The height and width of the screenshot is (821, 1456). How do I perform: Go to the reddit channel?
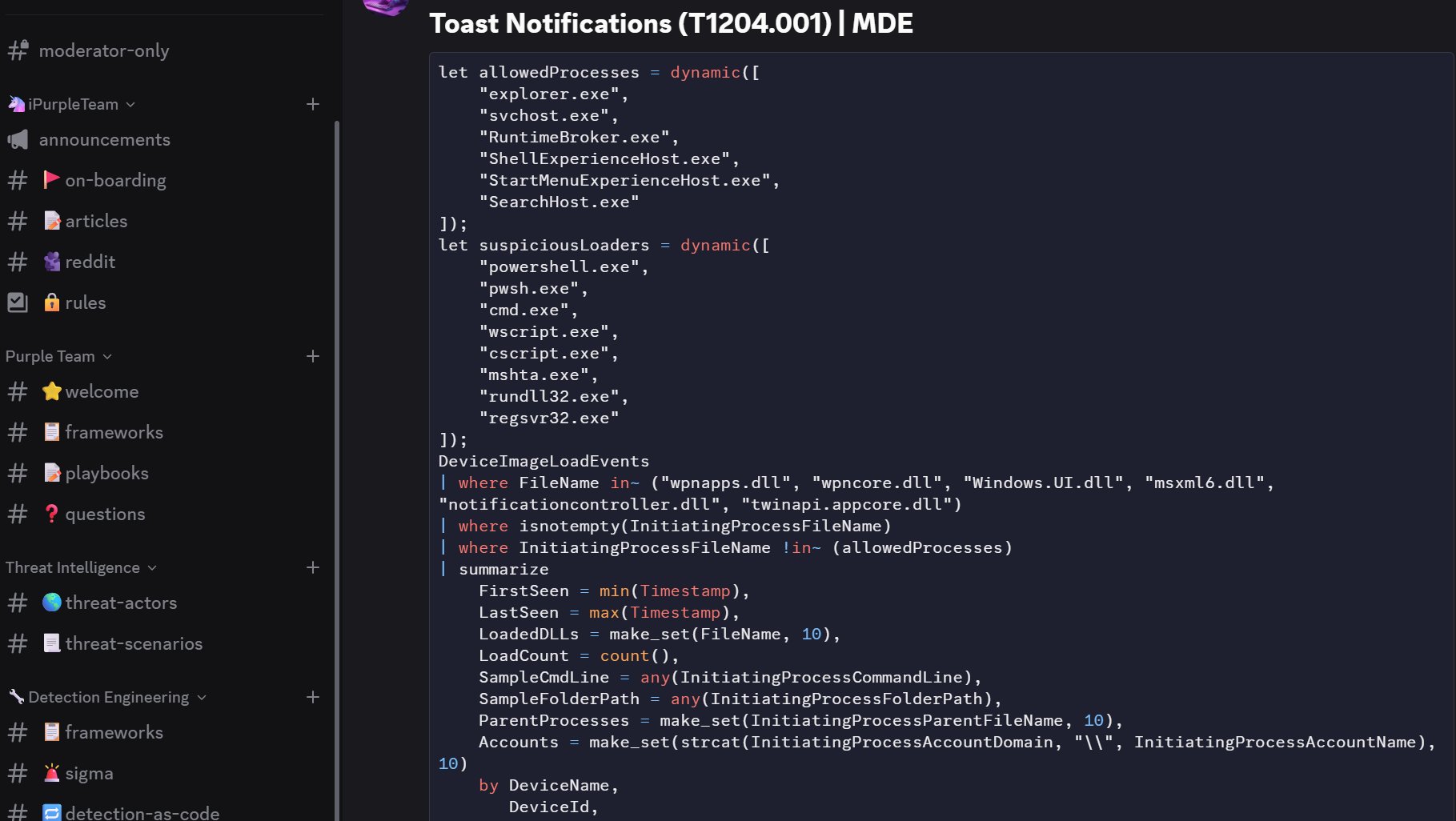[x=90, y=262]
